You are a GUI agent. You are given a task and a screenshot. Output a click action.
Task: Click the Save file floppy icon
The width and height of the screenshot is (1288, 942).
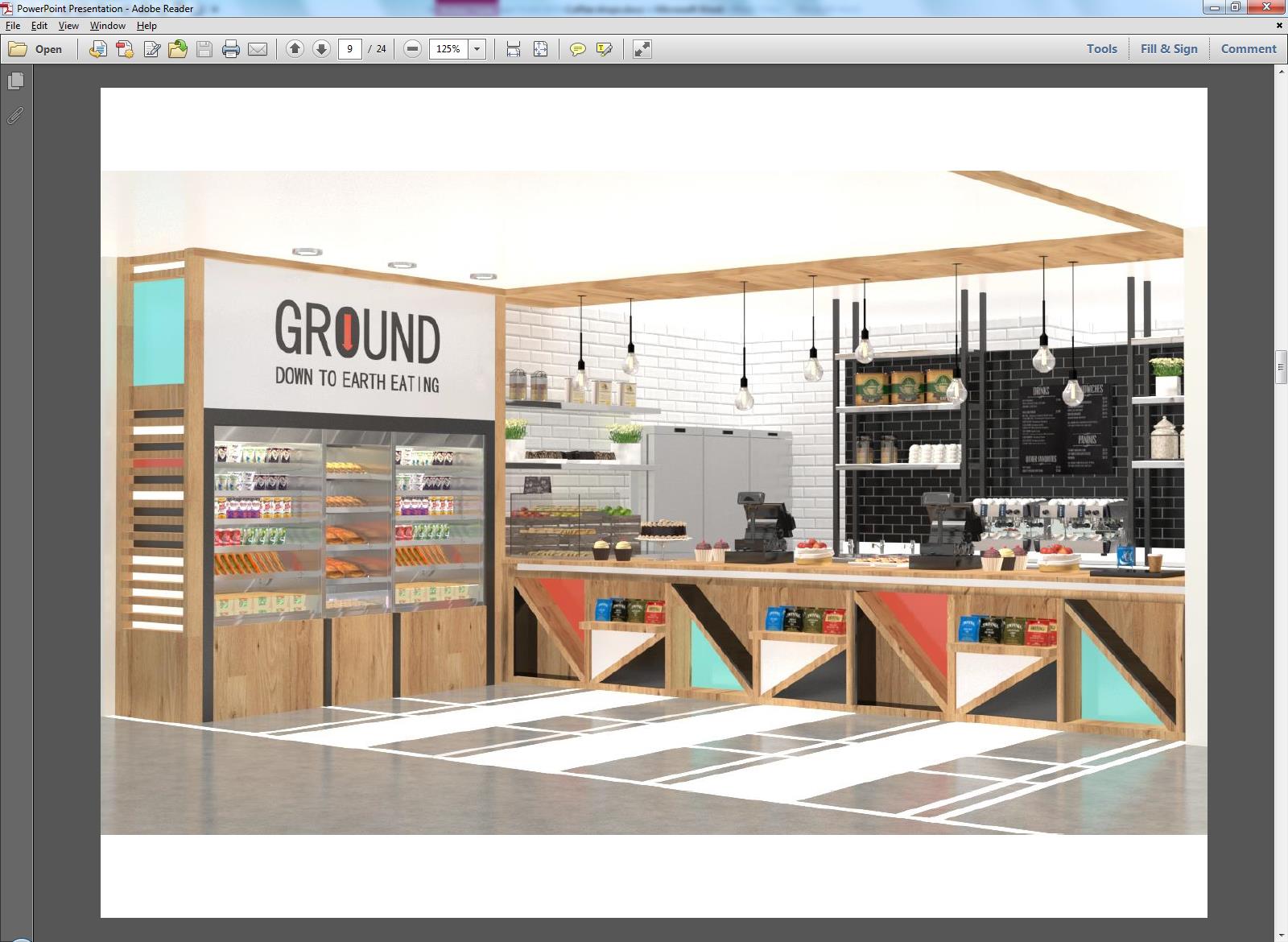click(204, 49)
